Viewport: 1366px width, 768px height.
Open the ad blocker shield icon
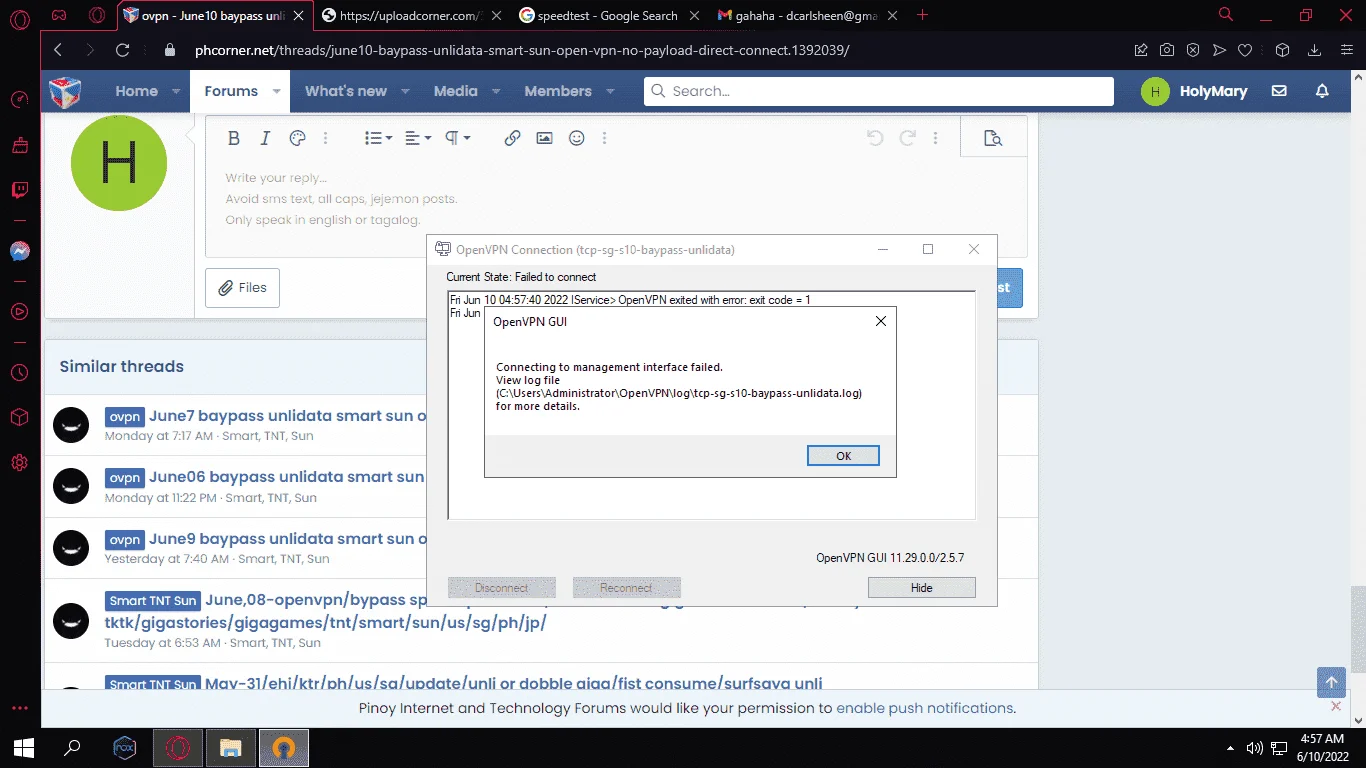[x=1193, y=50]
